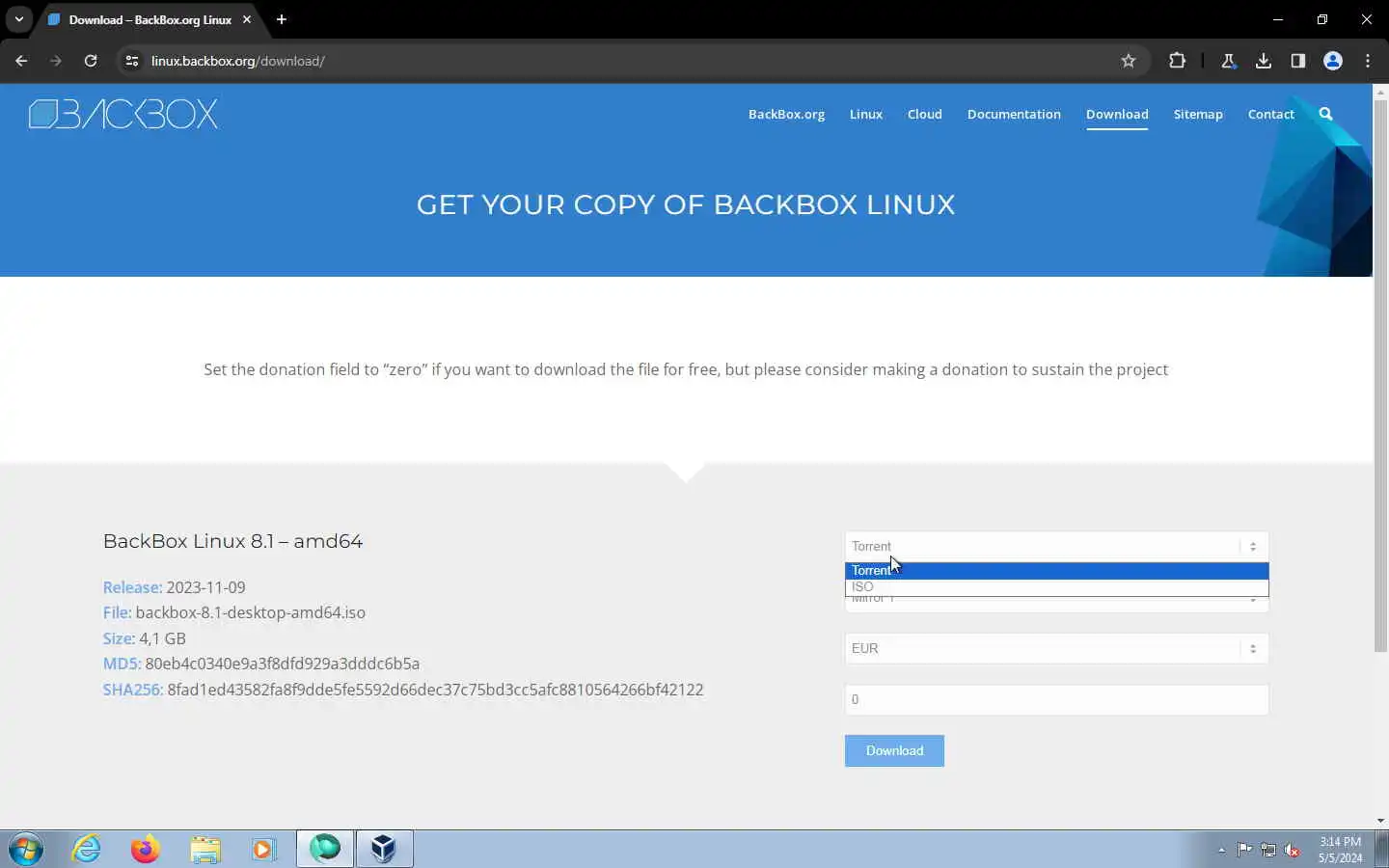
Task: Click the release date 2023-11-09
Action: [205, 587]
